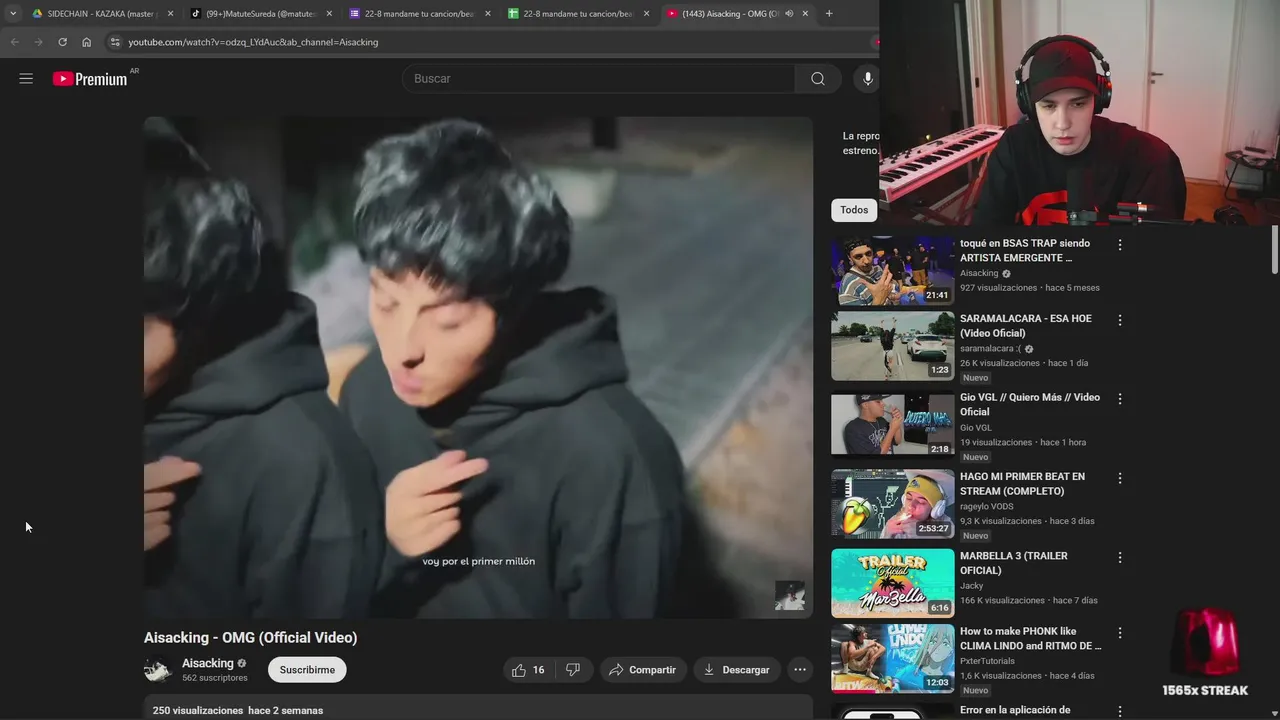Subscribe with the Suscribirme button
Viewport: 1280px width, 720px height.
point(307,670)
